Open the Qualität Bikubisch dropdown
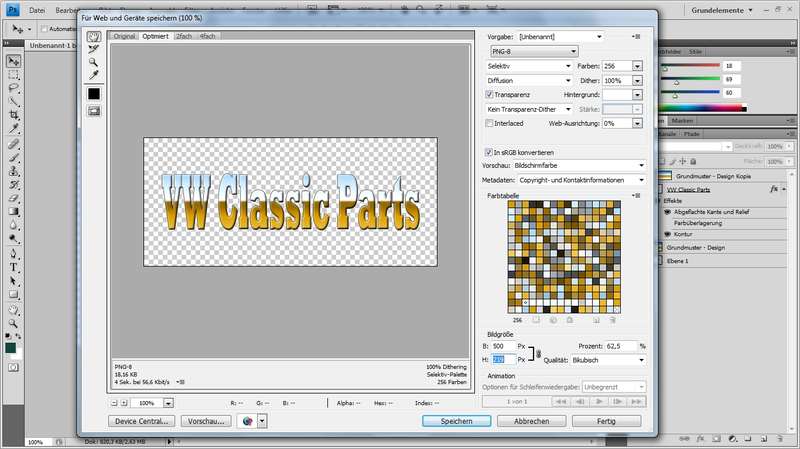Viewport: 800px width, 449px height. (x=608, y=360)
